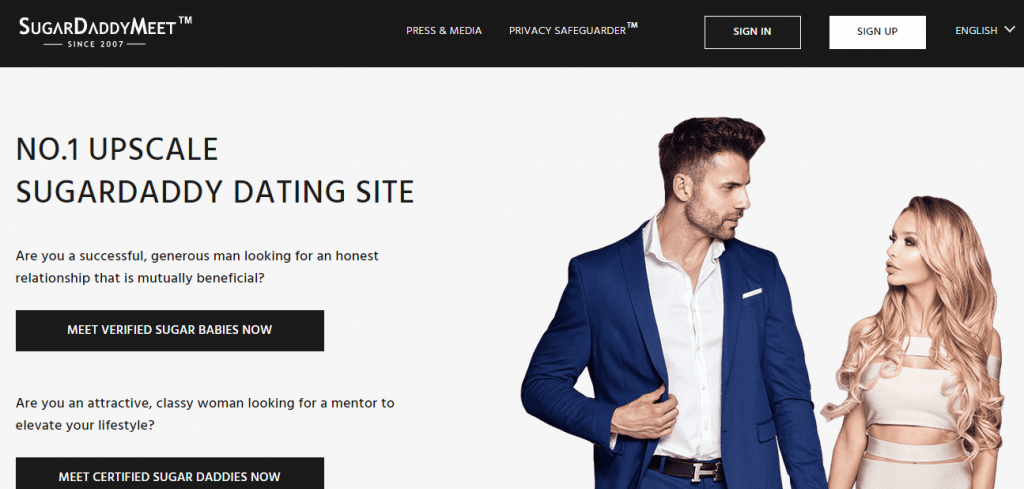Click the No.1 Upscale Sugardaddy heading
This screenshot has height=489, width=1024.
[x=215, y=171]
